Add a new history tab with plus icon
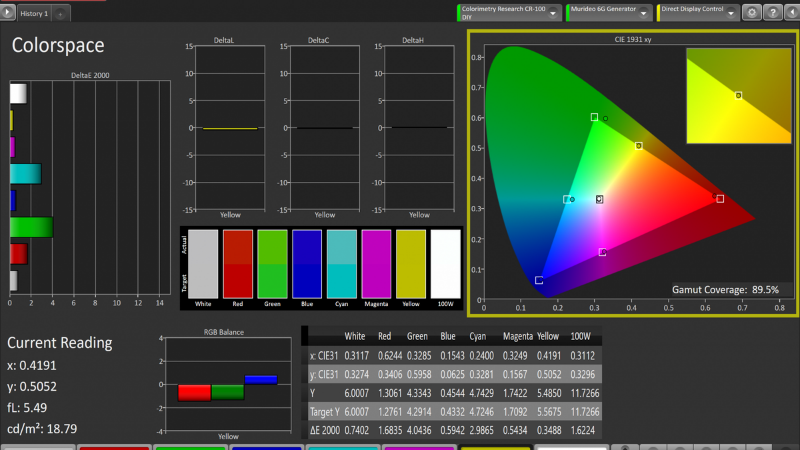The width and height of the screenshot is (800, 450). pos(60,15)
